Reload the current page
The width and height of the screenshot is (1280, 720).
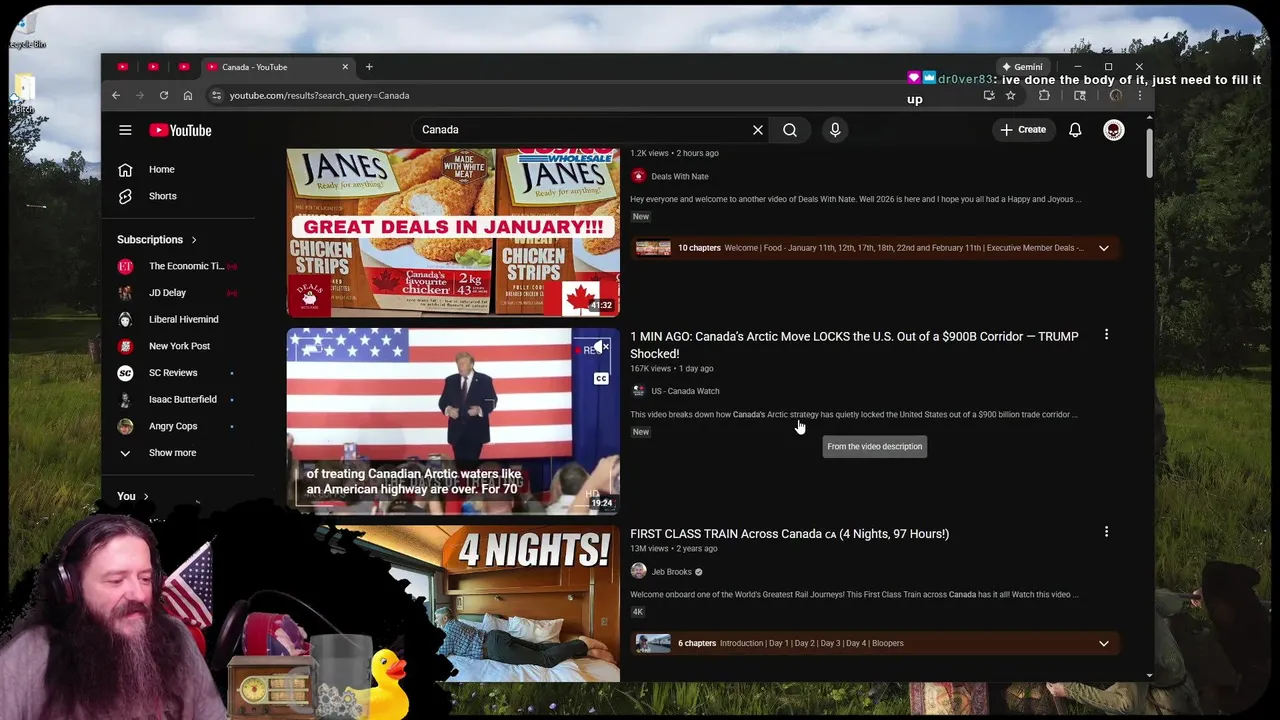164,95
